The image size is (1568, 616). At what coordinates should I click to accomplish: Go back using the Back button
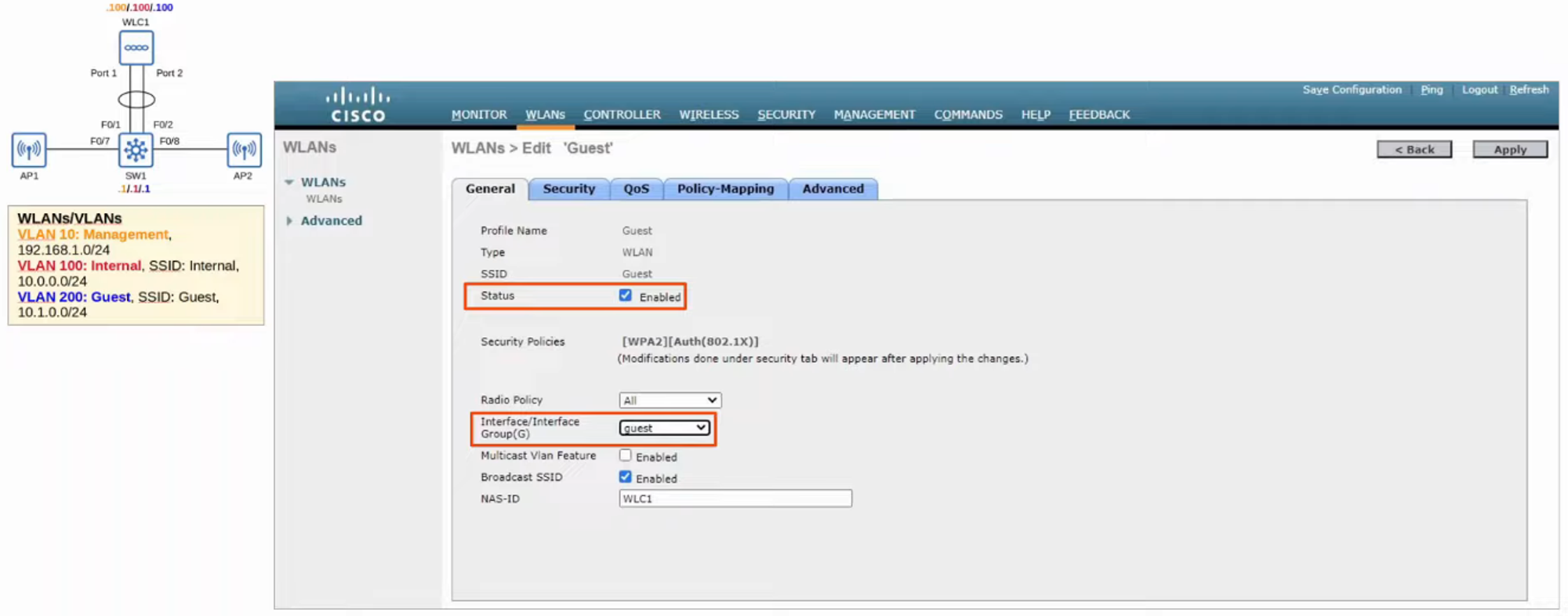[1414, 150]
